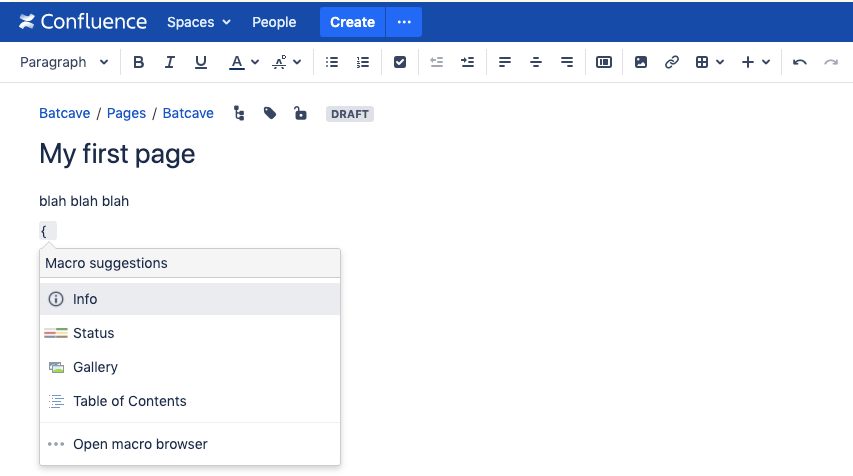This screenshot has width=853, height=476.
Task: Click the page title My first page
Action: click(117, 154)
